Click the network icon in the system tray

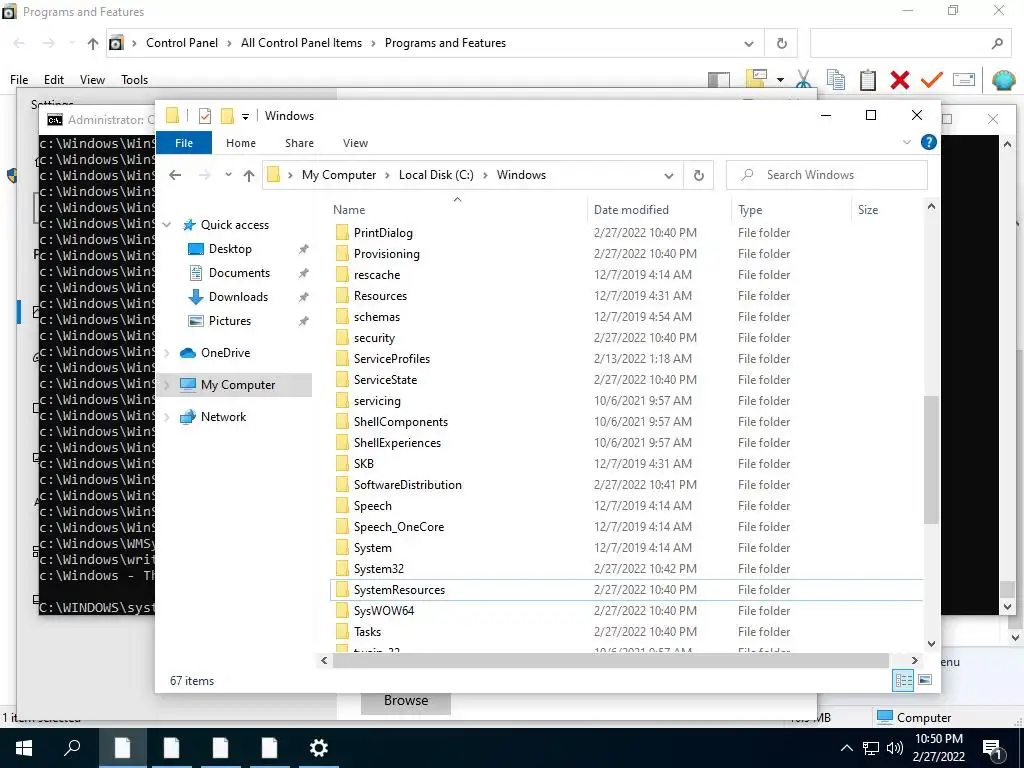871,748
